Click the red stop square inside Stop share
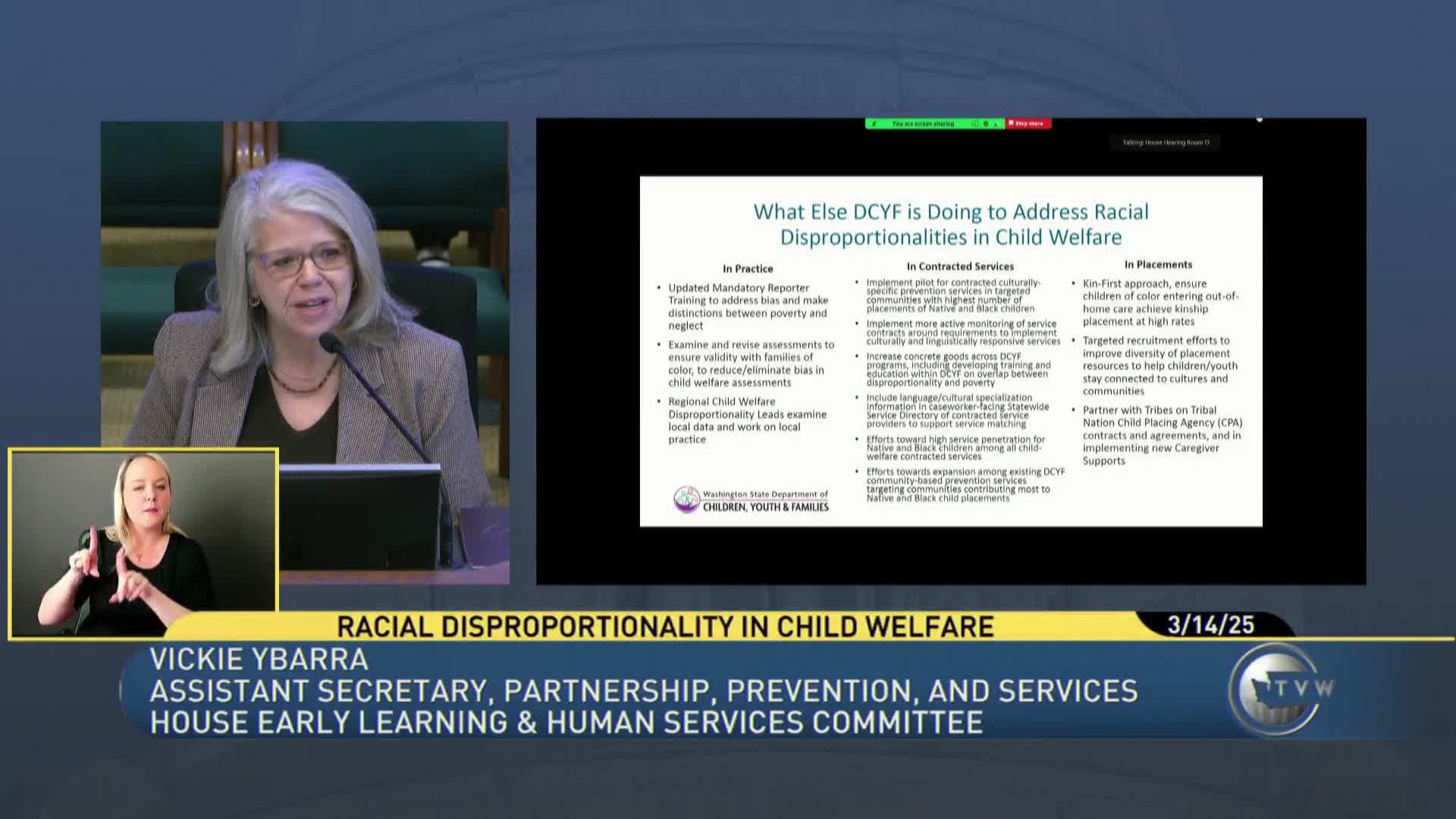The height and width of the screenshot is (819, 1456). tap(1012, 124)
